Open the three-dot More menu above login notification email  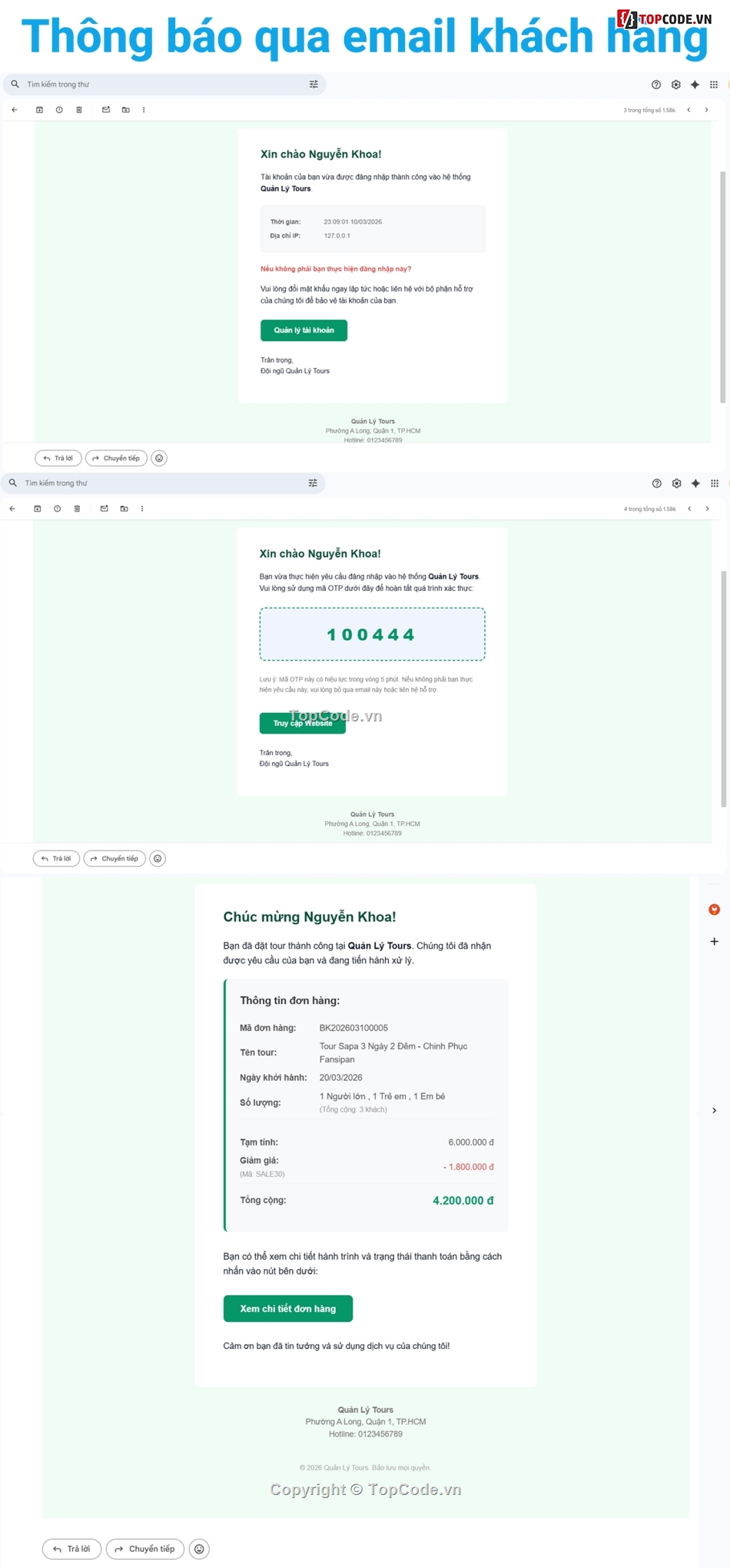click(144, 110)
